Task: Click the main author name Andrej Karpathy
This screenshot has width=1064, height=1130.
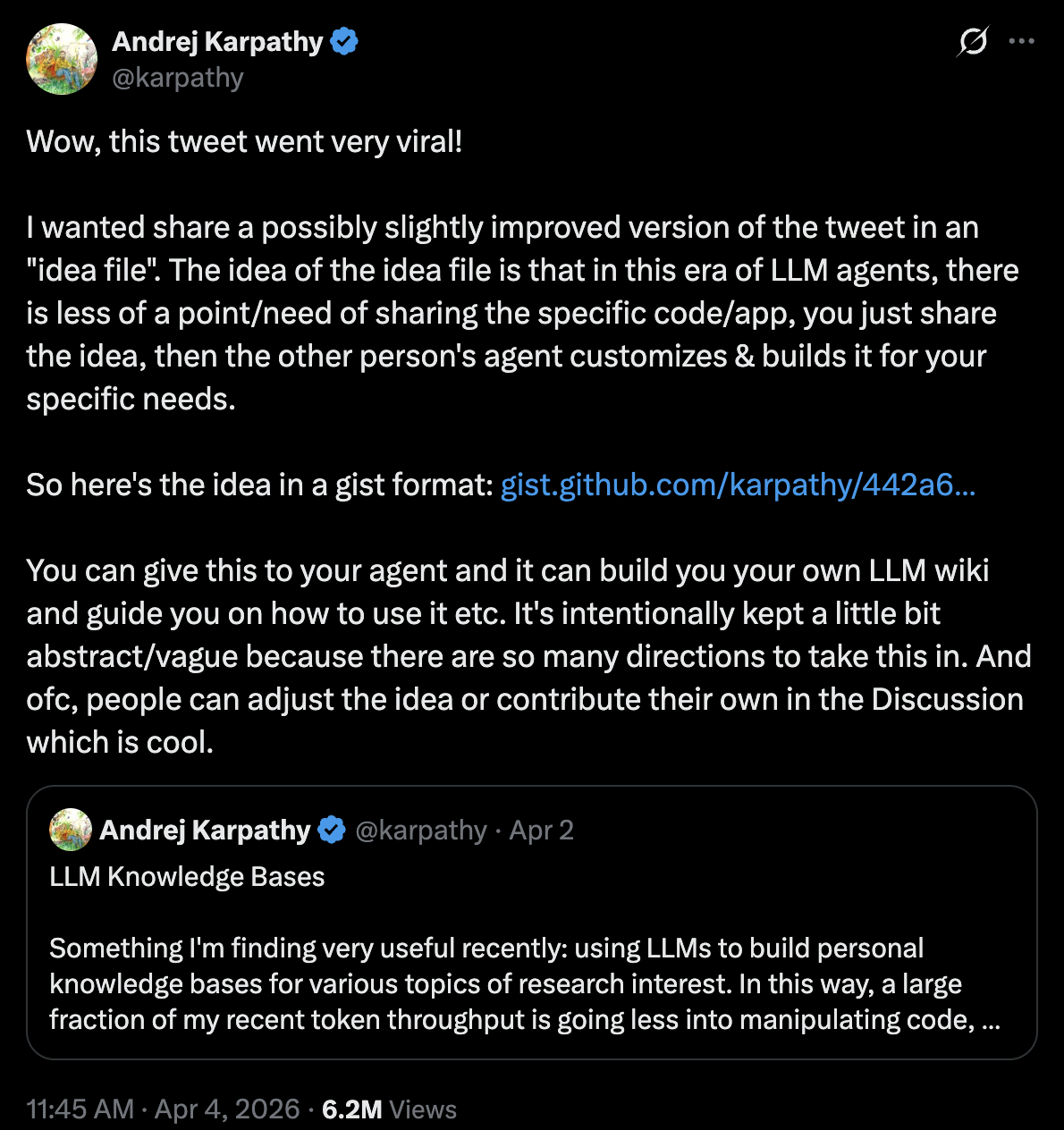Action: [x=217, y=41]
